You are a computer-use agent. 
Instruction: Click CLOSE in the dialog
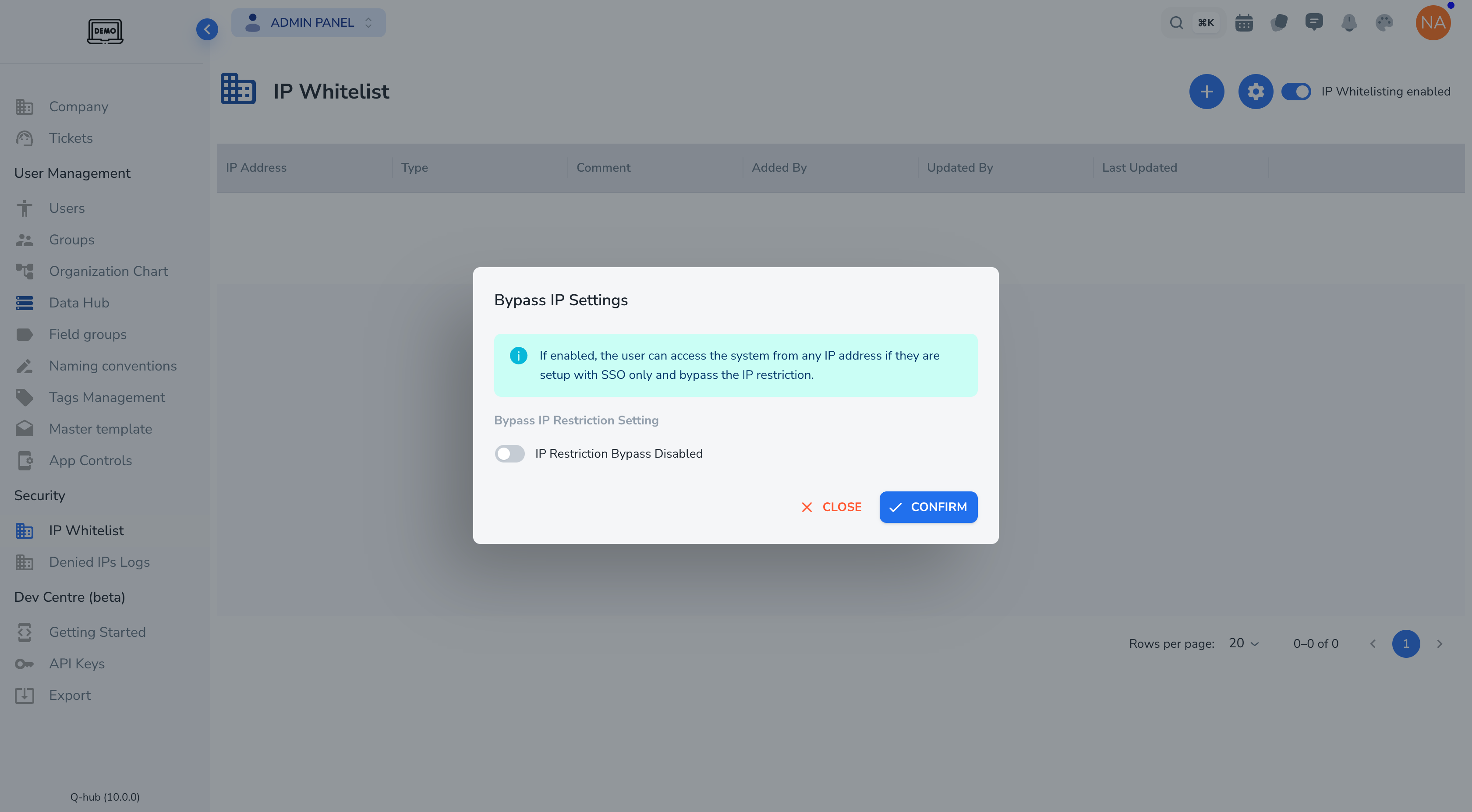click(x=832, y=507)
